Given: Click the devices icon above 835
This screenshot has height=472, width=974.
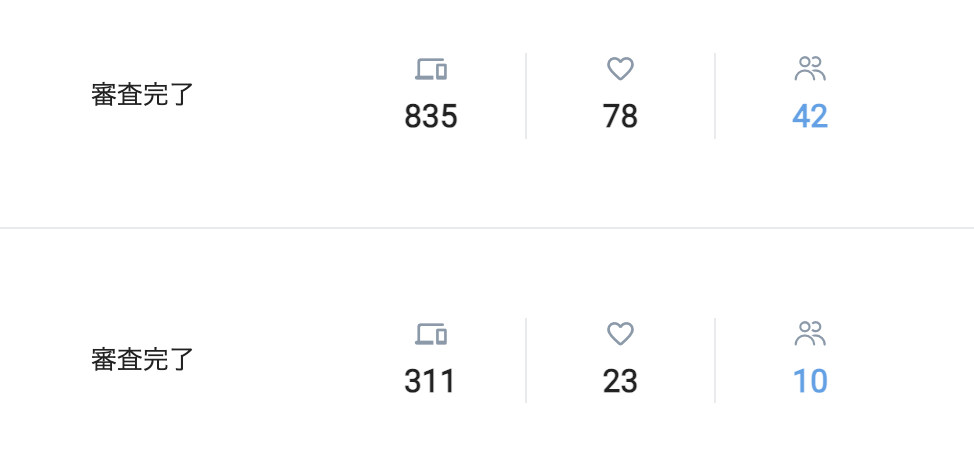Looking at the screenshot, I should [x=431, y=69].
